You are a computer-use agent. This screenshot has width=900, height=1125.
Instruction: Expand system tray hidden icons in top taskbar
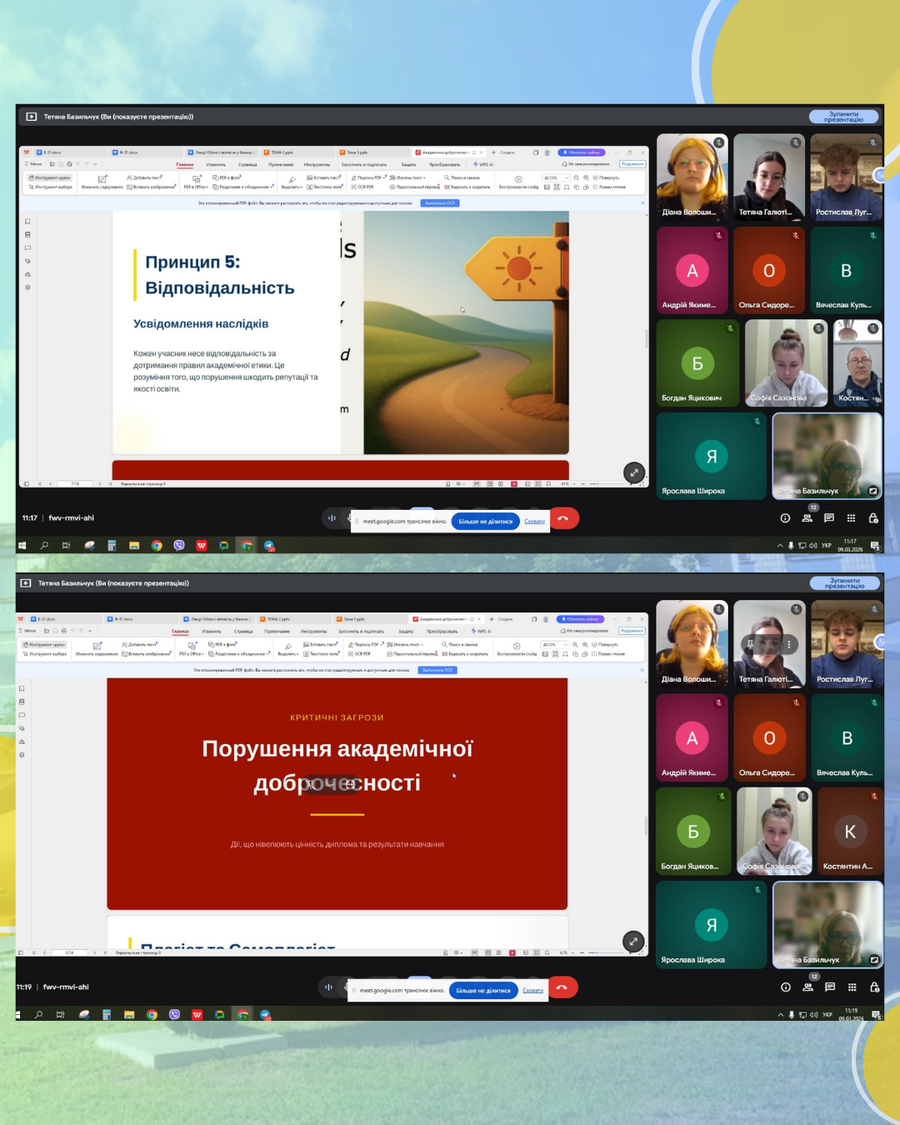pos(780,546)
